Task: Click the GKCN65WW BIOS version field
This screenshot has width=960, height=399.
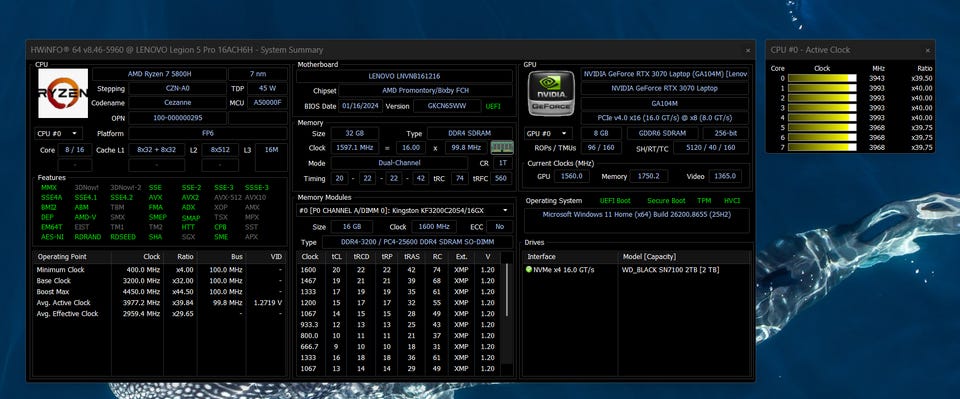Action: point(447,106)
